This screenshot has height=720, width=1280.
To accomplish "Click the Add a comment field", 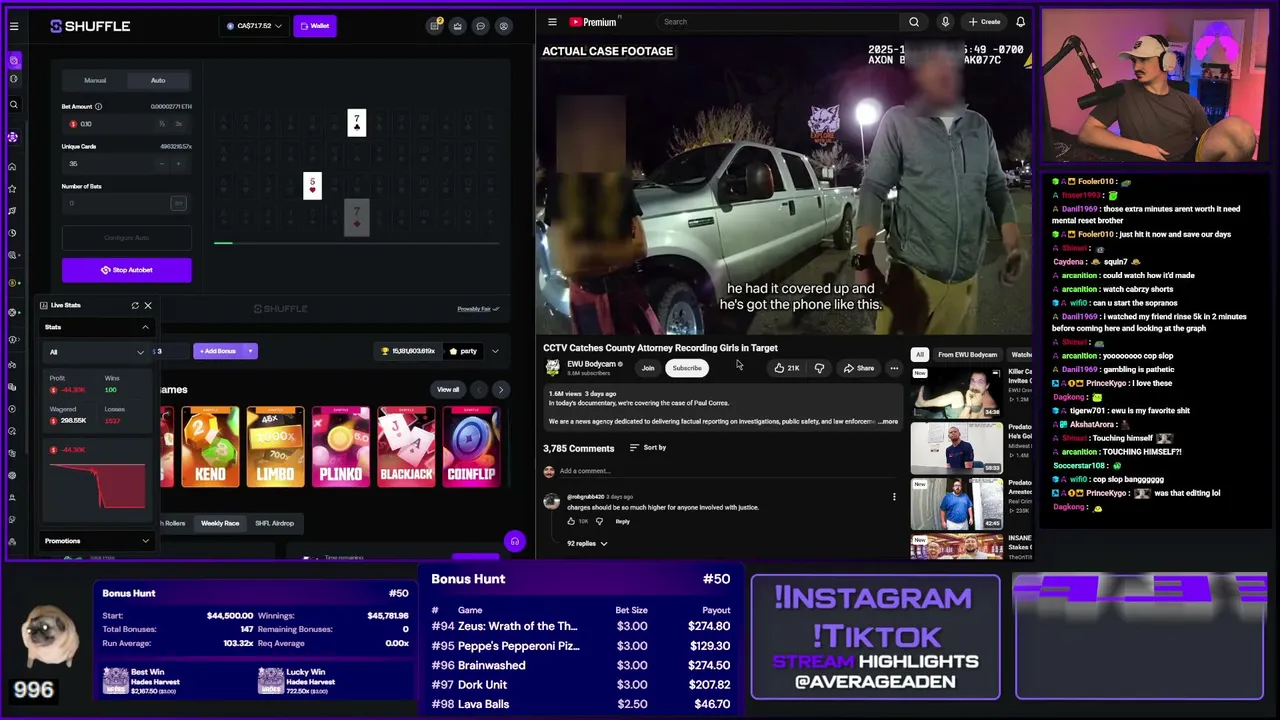I will click(728, 471).
